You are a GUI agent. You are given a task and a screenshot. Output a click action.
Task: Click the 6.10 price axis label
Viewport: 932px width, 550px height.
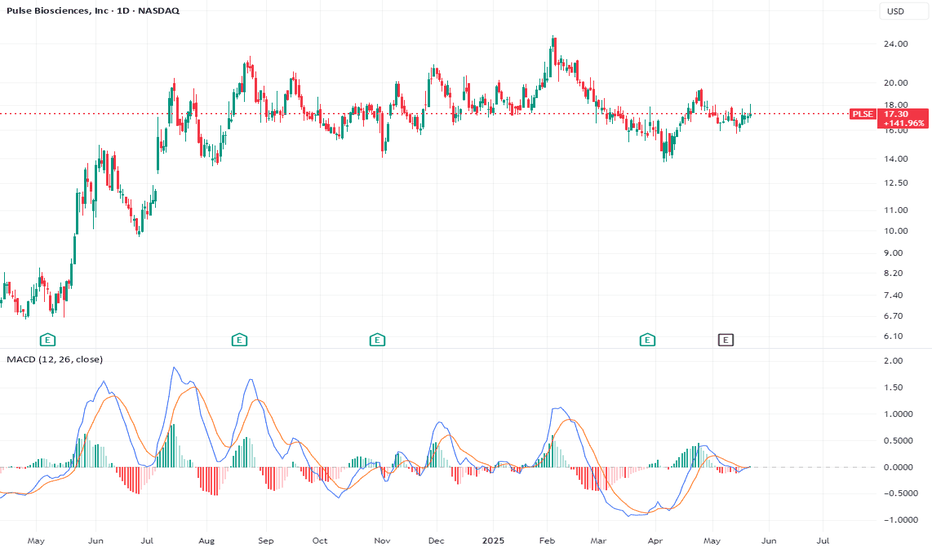893,336
